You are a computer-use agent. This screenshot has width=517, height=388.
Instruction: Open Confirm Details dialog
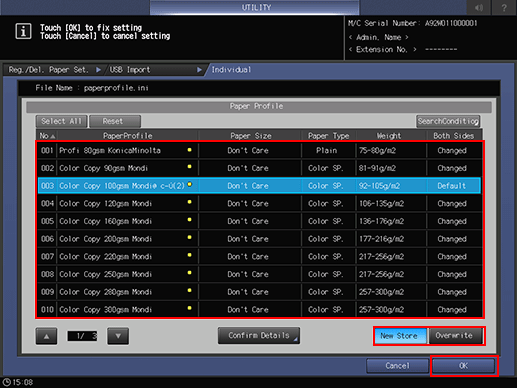pyautogui.click(x=259, y=335)
